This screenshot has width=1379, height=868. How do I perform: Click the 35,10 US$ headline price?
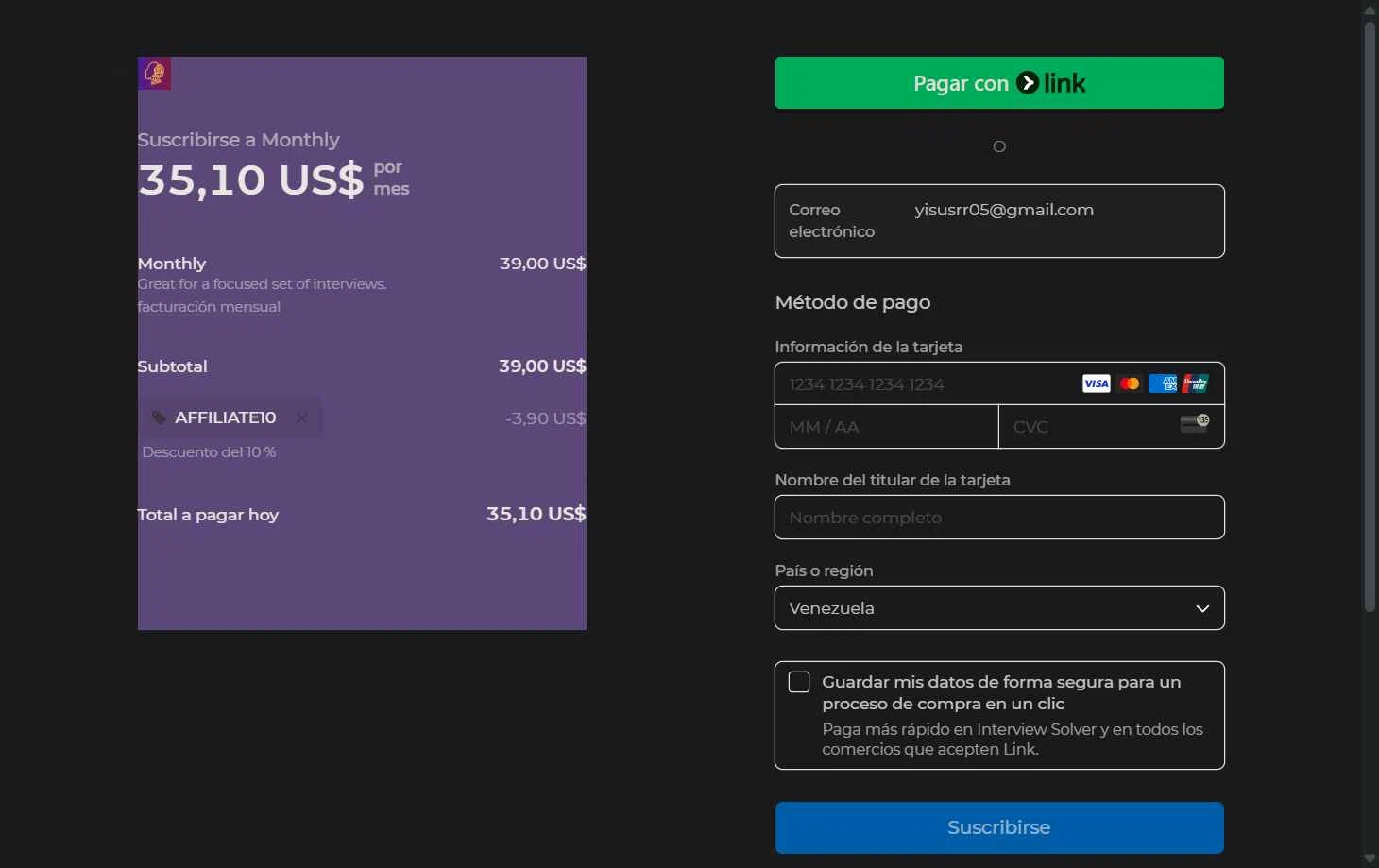tap(250, 179)
